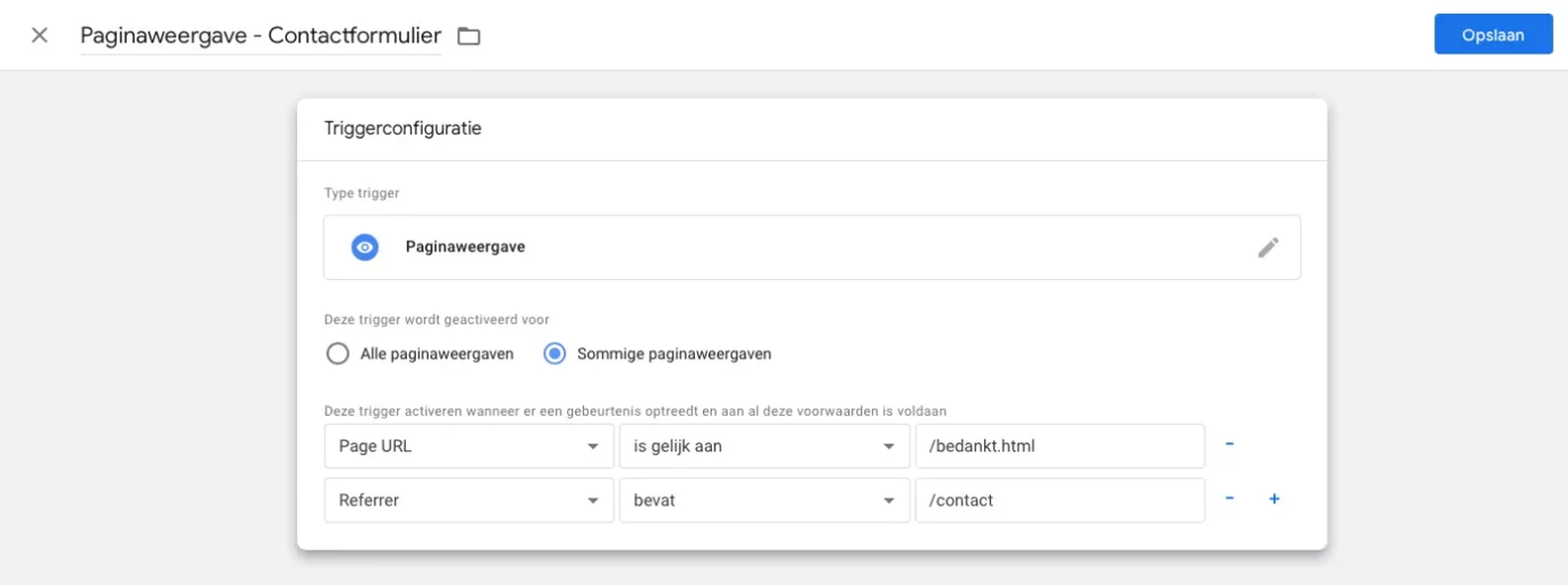Click the 'Paginaweergave' trigger type label
Image resolution: width=1568 pixels, height=585 pixels.
tap(465, 247)
